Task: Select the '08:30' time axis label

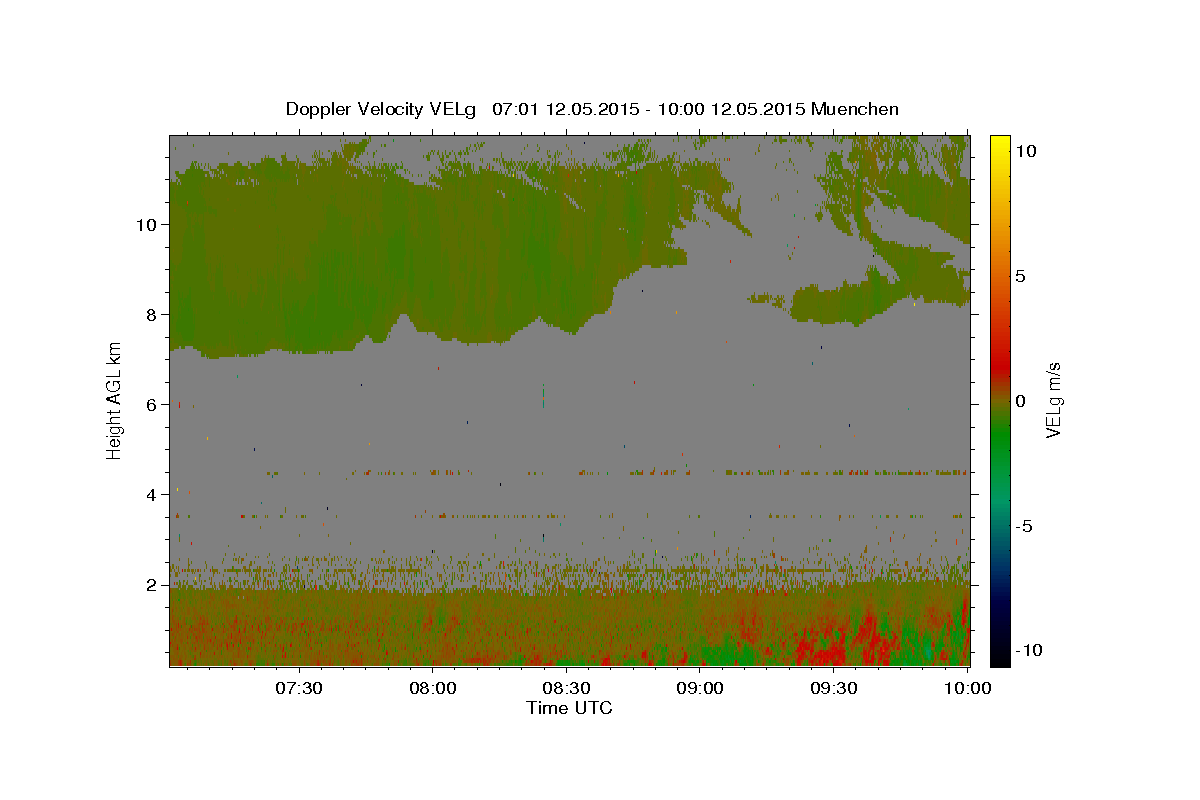Action: pos(566,688)
